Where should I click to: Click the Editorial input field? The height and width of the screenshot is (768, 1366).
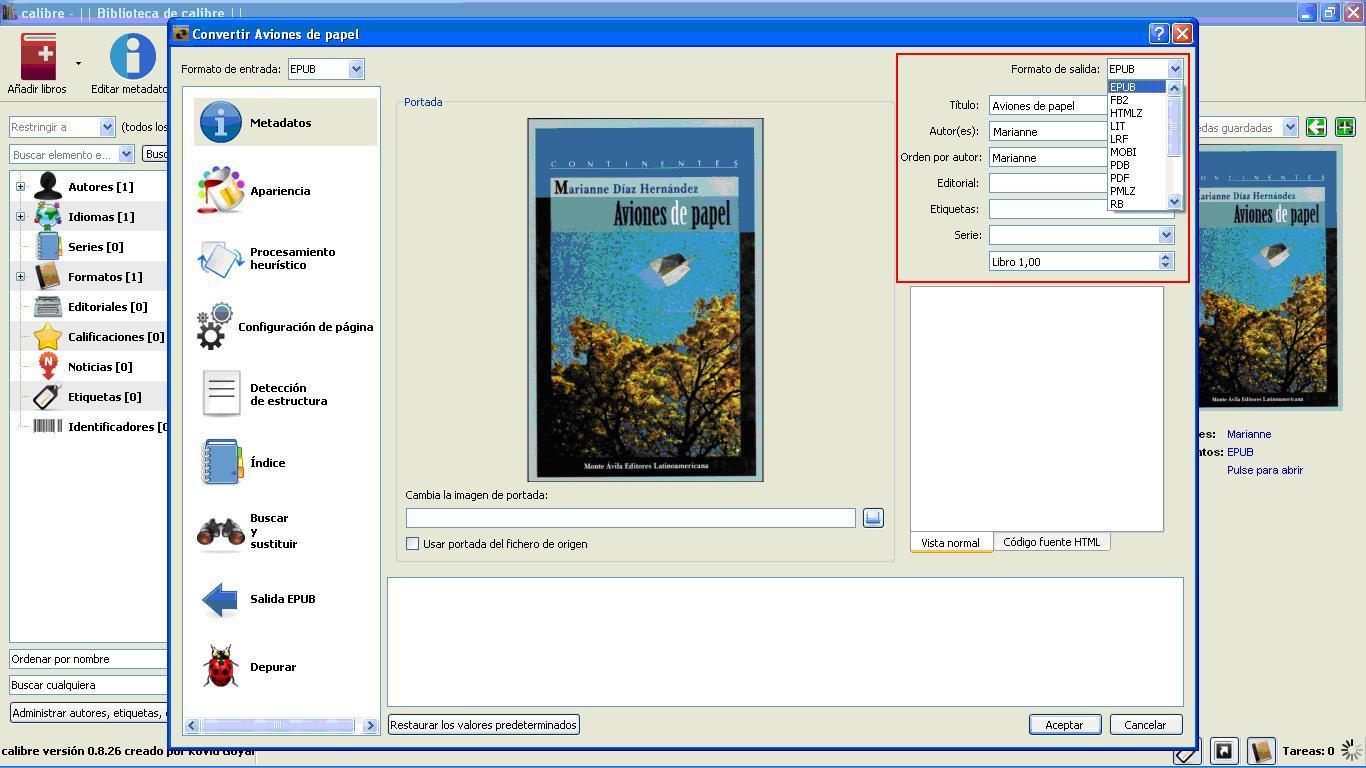[x=1048, y=183]
